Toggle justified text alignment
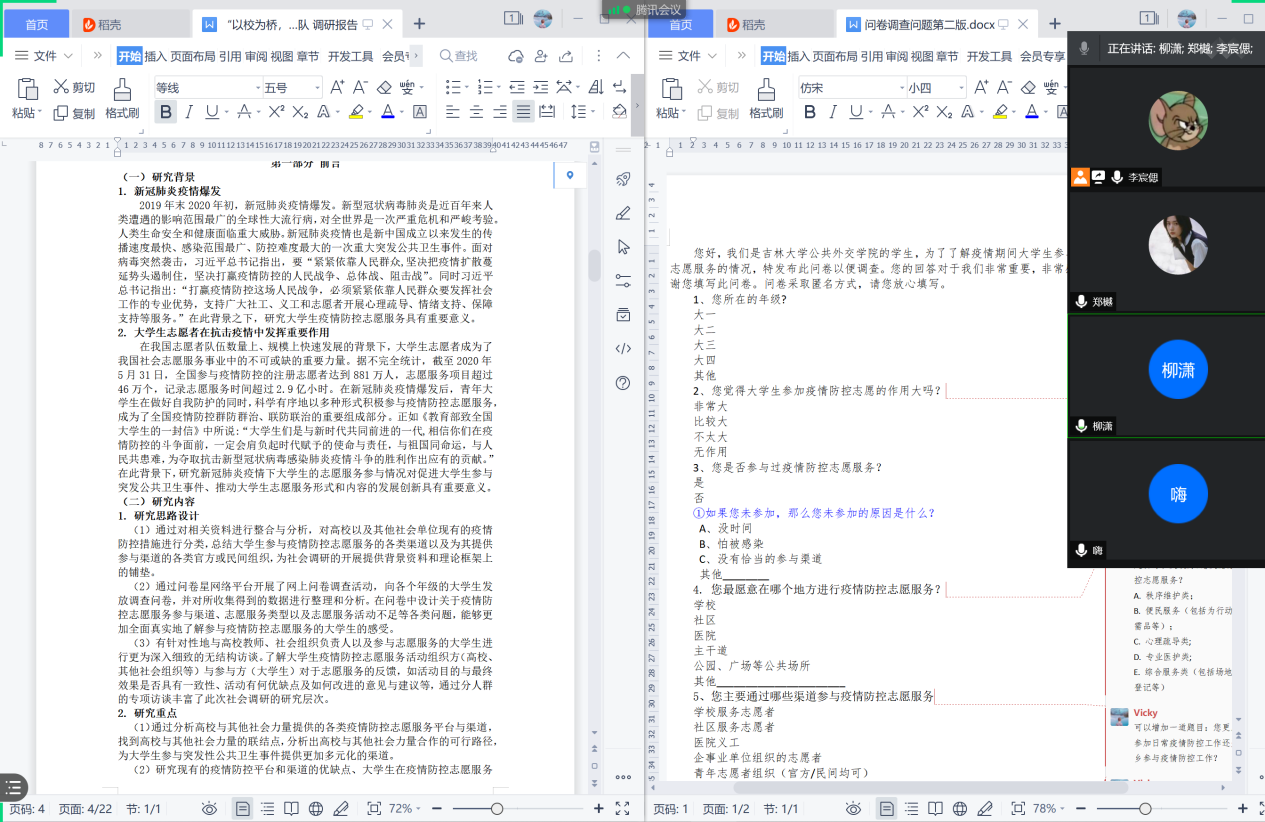The image size is (1265, 822). pyautogui.click(x=522, y=112)
